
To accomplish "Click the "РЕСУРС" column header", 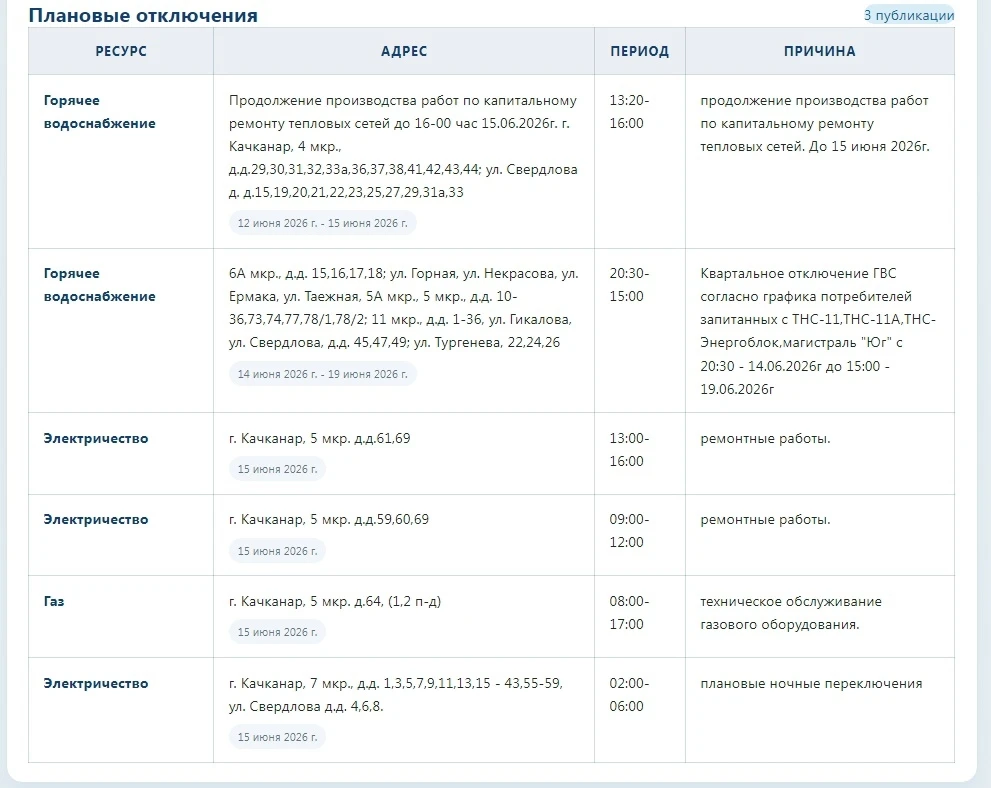I will [x=121, y=51].
